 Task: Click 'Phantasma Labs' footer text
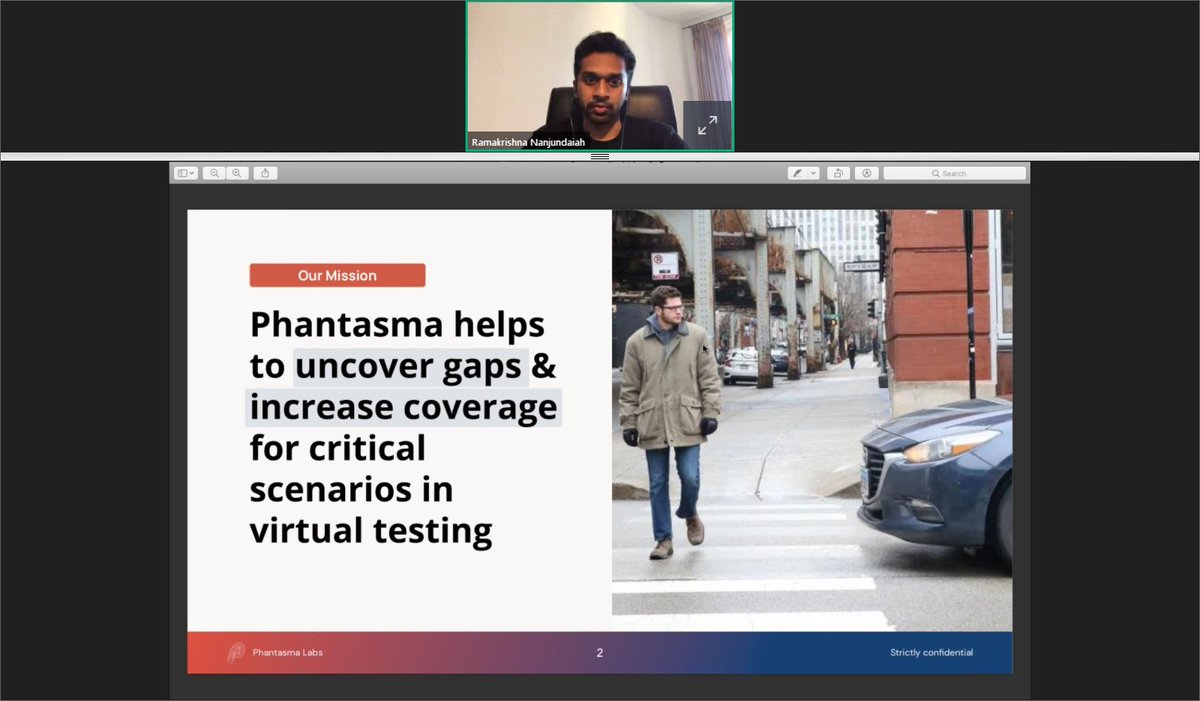pyautogui.click(x=288, y=653)
